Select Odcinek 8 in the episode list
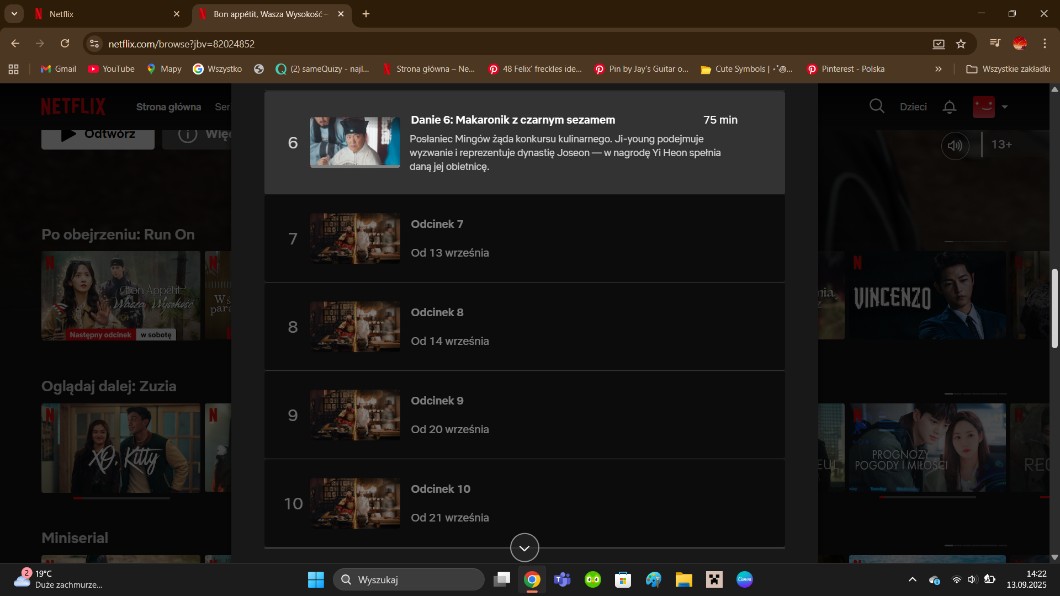Image resolution: width=1060 pixels, height=596 pixels. click(x=524, y=326)
